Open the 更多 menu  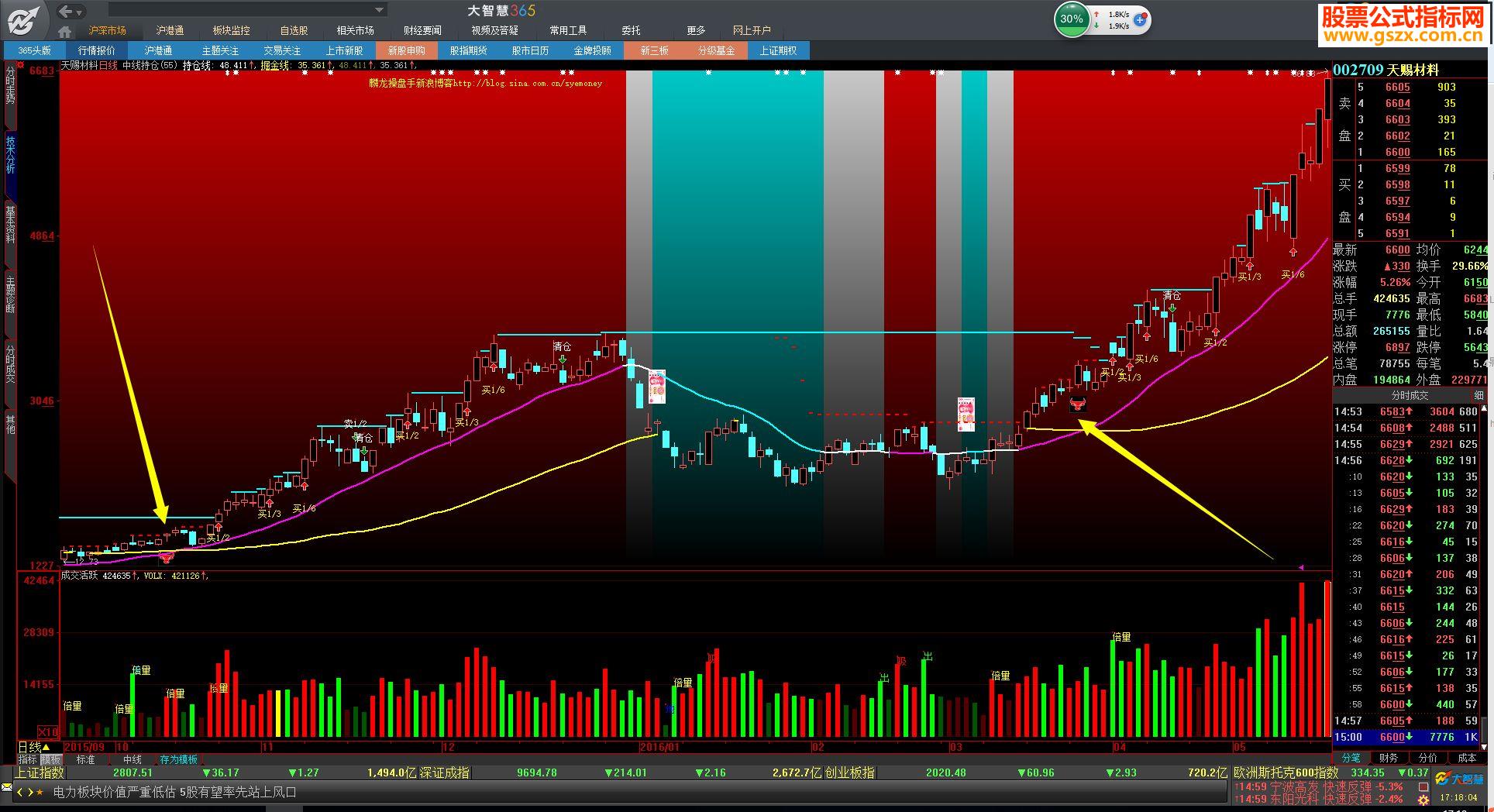[696, 30]
